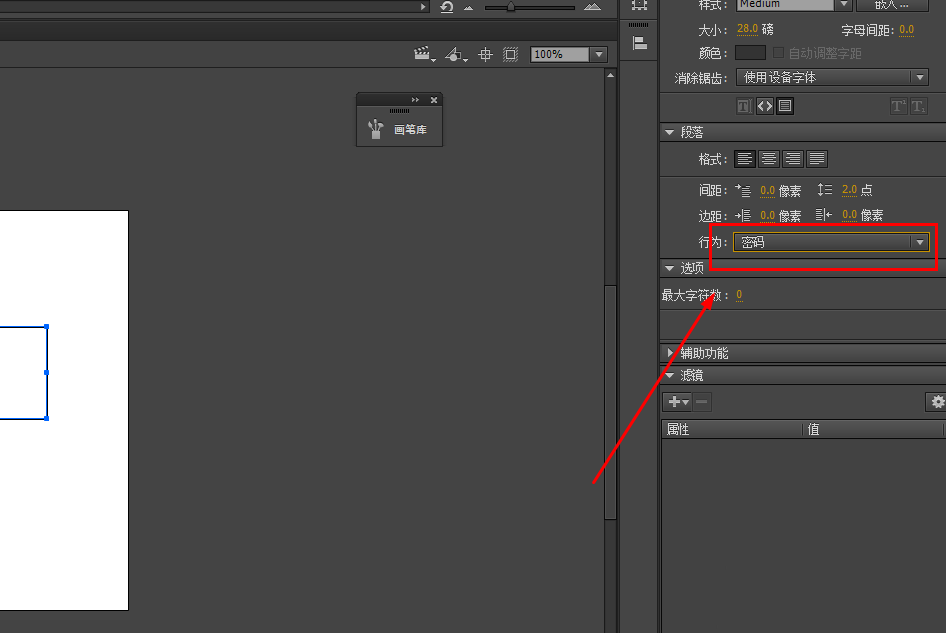Select center align paragraph format
The width and height of the screenshot is (946, 633).
769,159
